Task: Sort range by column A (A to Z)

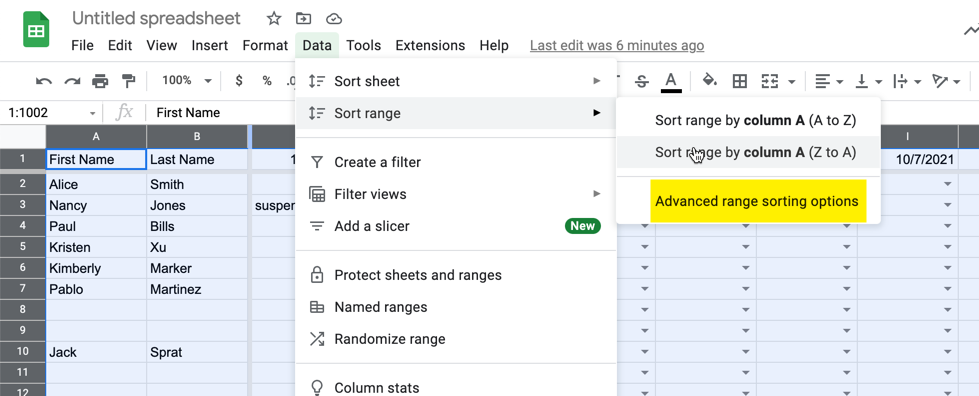Action: tap(748, 121)
